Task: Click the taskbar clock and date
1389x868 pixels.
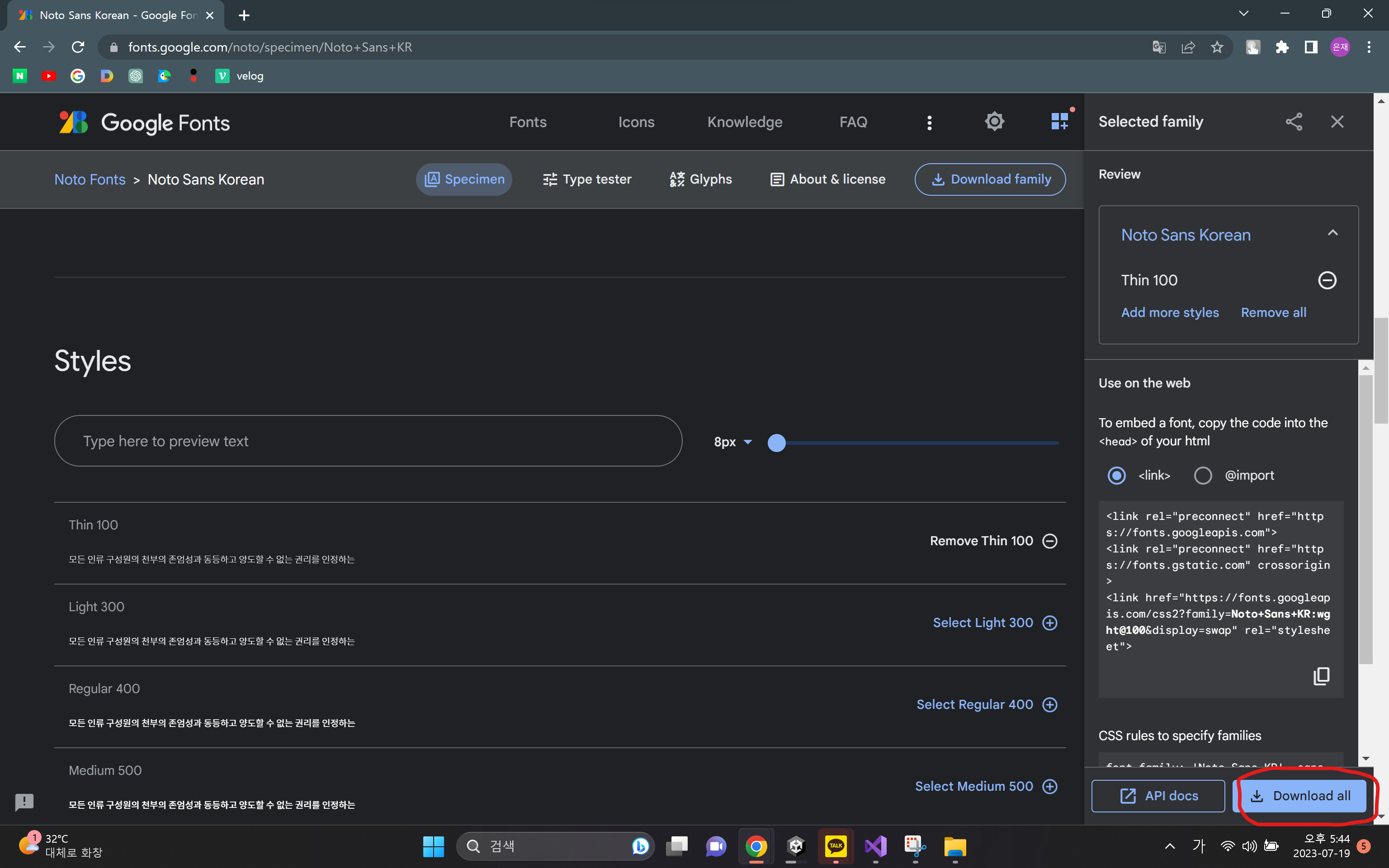Action: pos(1321,845)
